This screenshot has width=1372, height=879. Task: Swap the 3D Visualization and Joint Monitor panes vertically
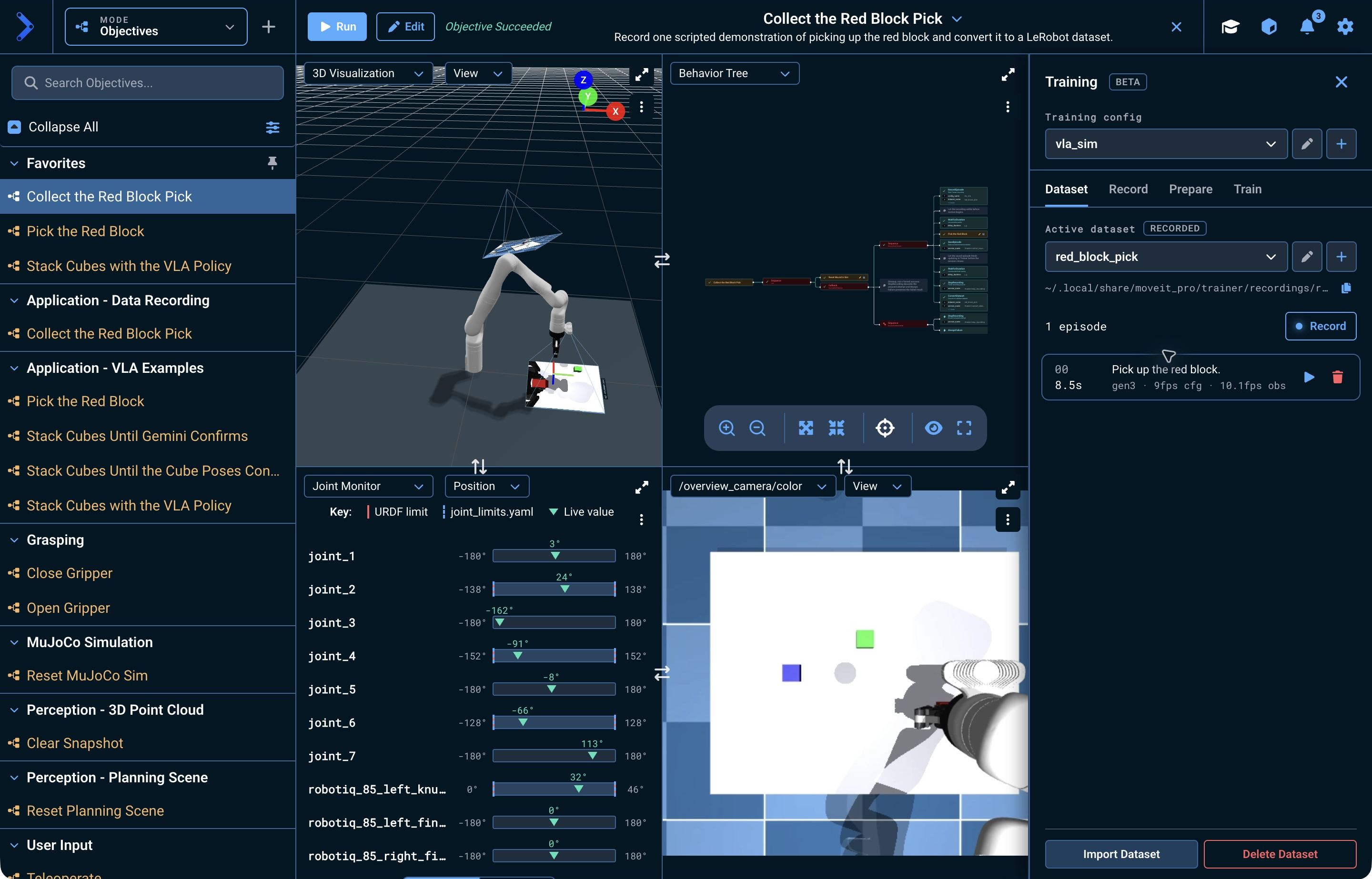(x=479, y=466)
